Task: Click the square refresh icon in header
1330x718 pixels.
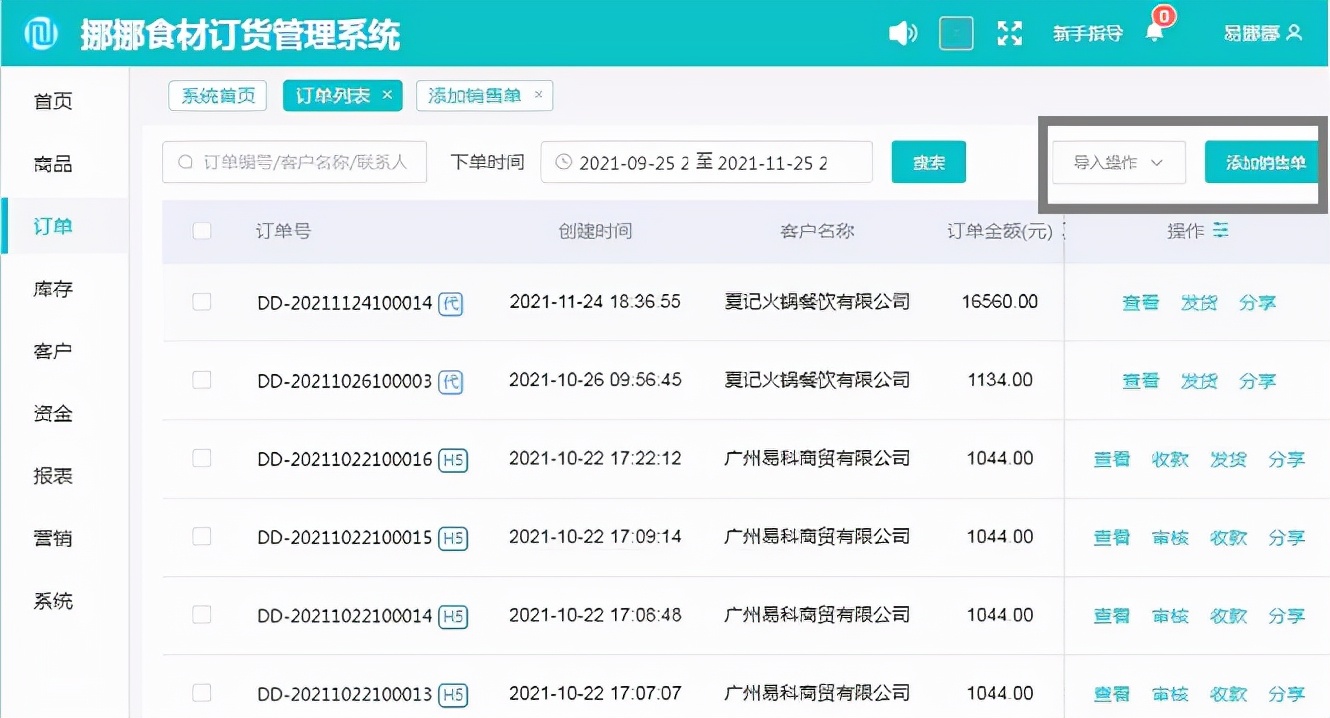Action: coord(956,32)
